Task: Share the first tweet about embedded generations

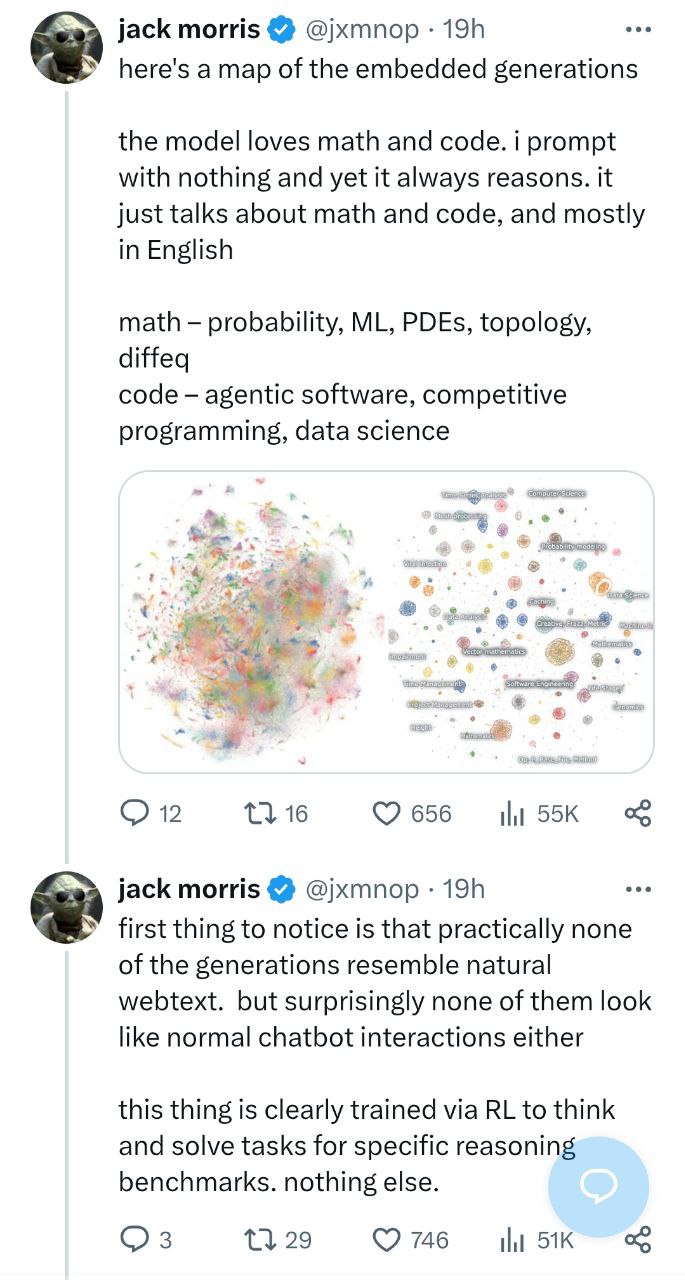Action: (637, 813)
